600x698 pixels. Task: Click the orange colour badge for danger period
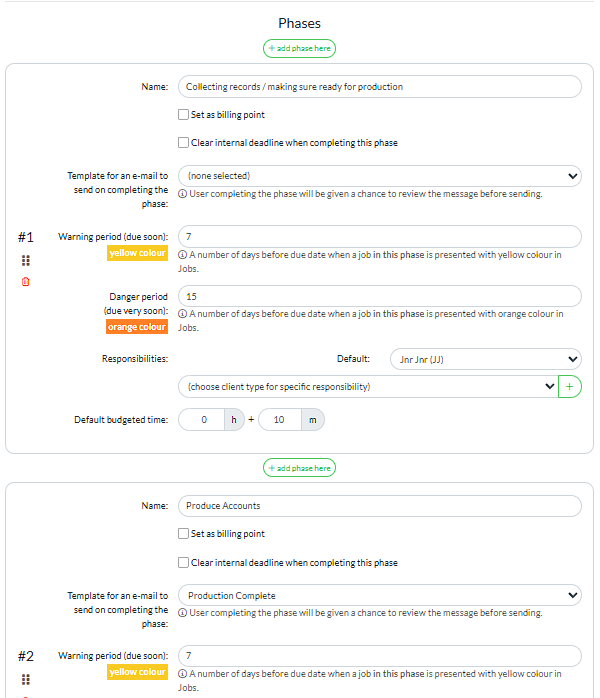[138, 327]
